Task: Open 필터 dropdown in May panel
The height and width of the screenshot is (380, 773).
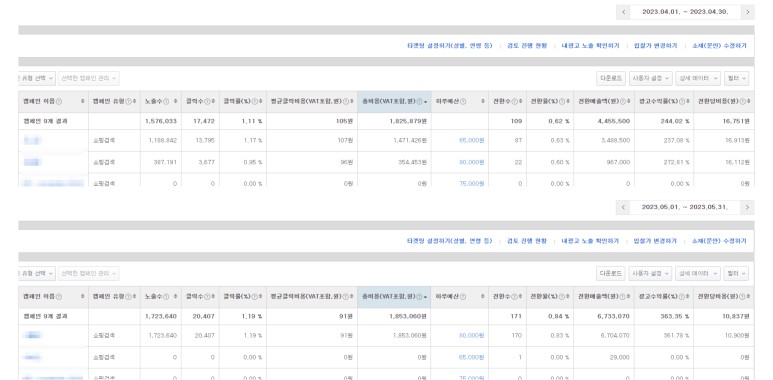Action: [736, 274]
